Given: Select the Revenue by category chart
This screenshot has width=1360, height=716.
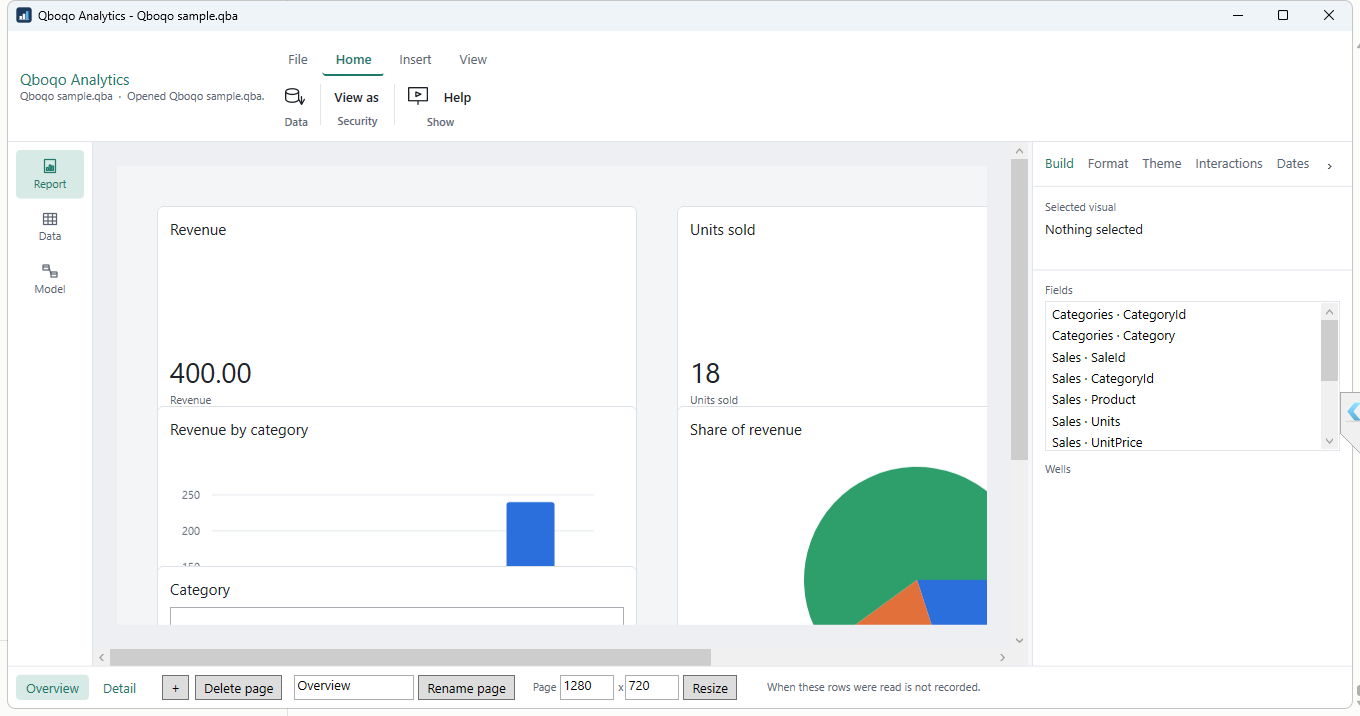Looking at the screenshot, I should point(397,486).
